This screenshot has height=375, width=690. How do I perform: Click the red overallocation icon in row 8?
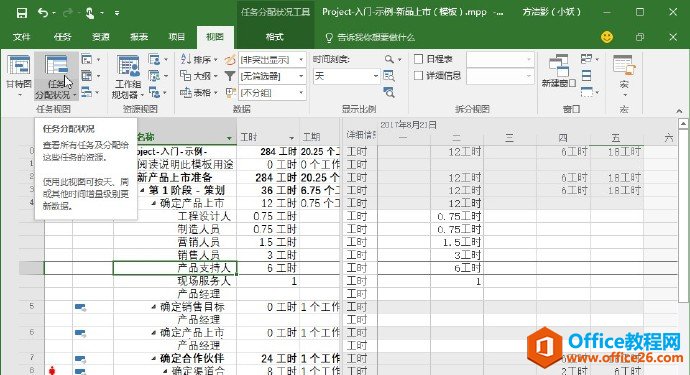tap(52, 371)
